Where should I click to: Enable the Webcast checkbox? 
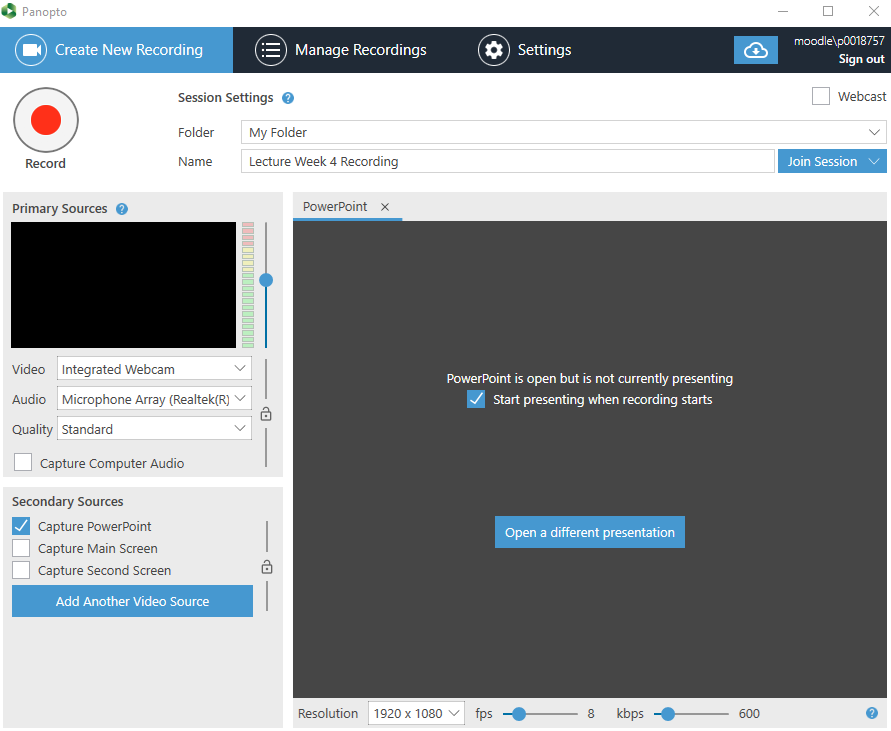pyautogui.click(x=821, y=95)
